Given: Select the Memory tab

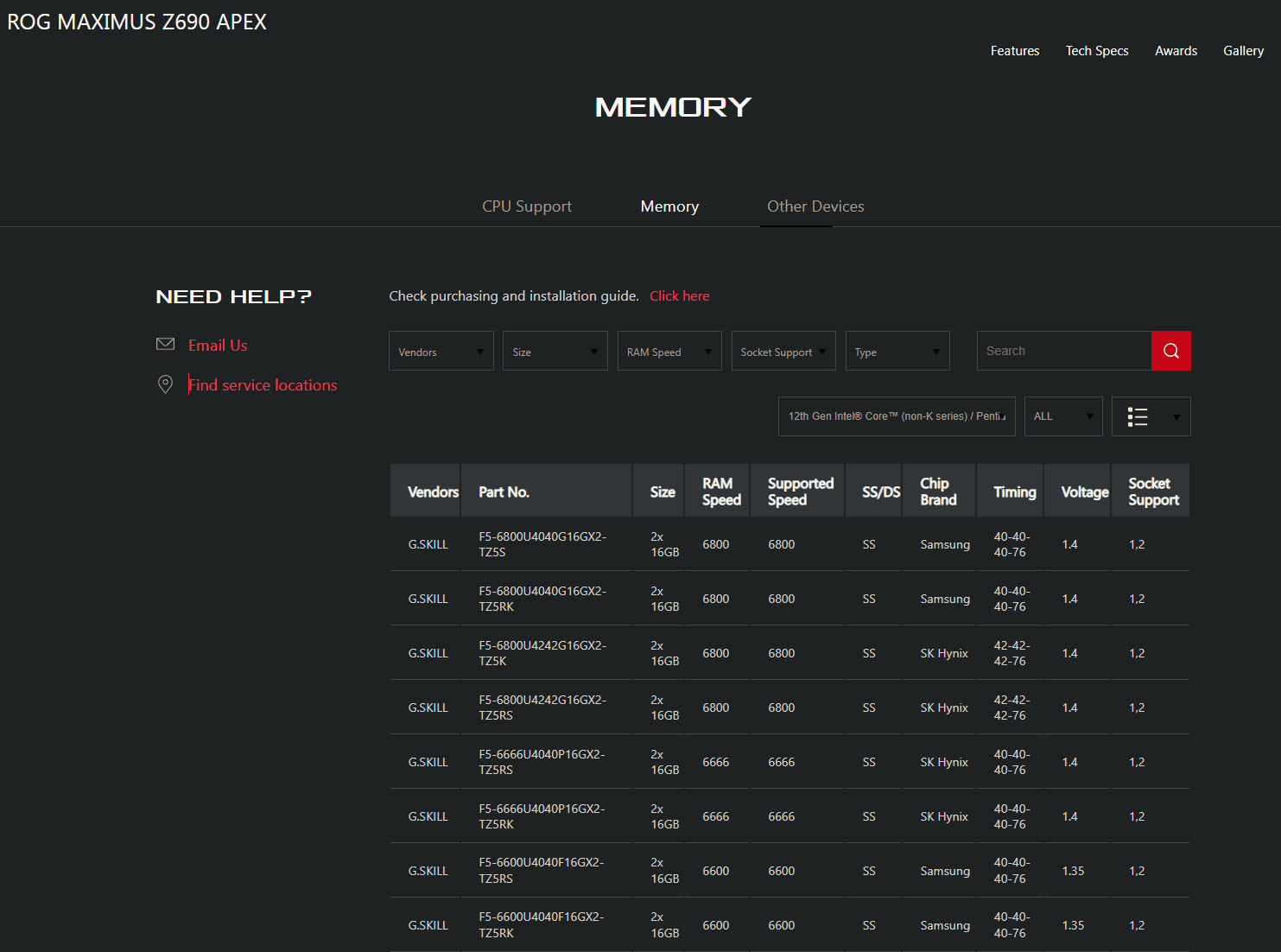Looking at the screenshot, I should [x=669, y=206].
